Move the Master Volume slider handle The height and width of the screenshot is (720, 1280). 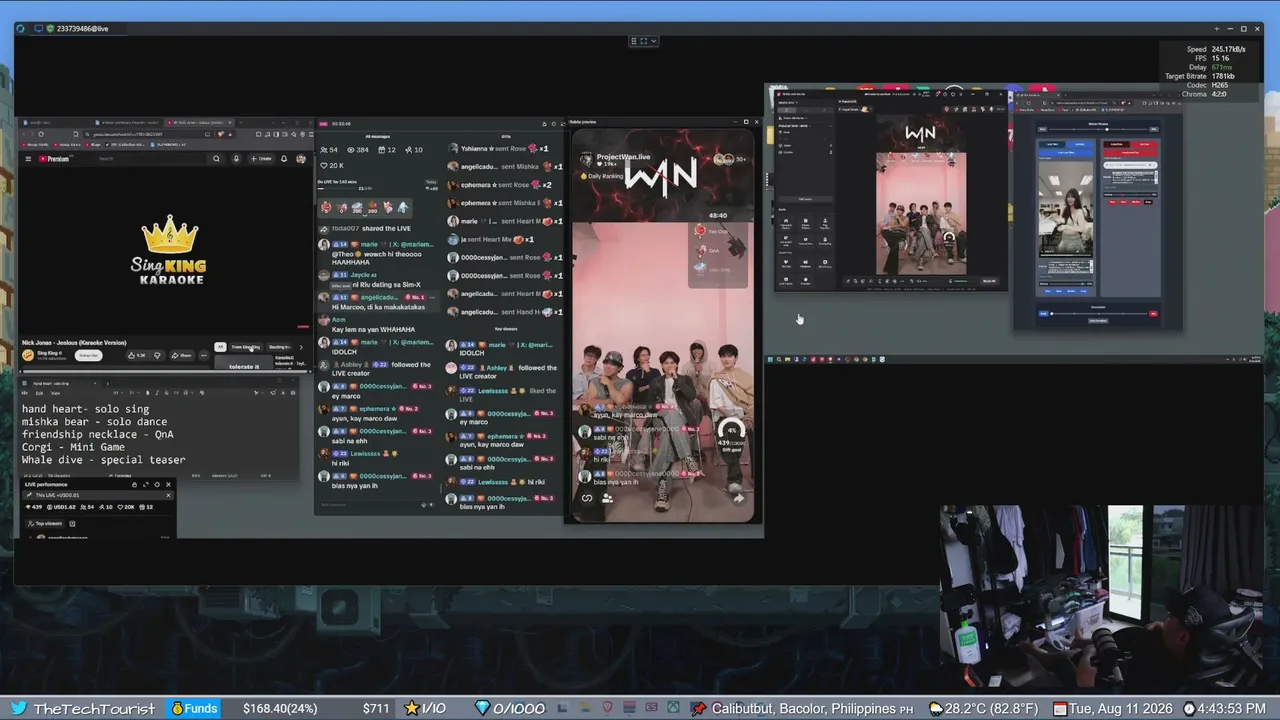tap(1107, 129)
